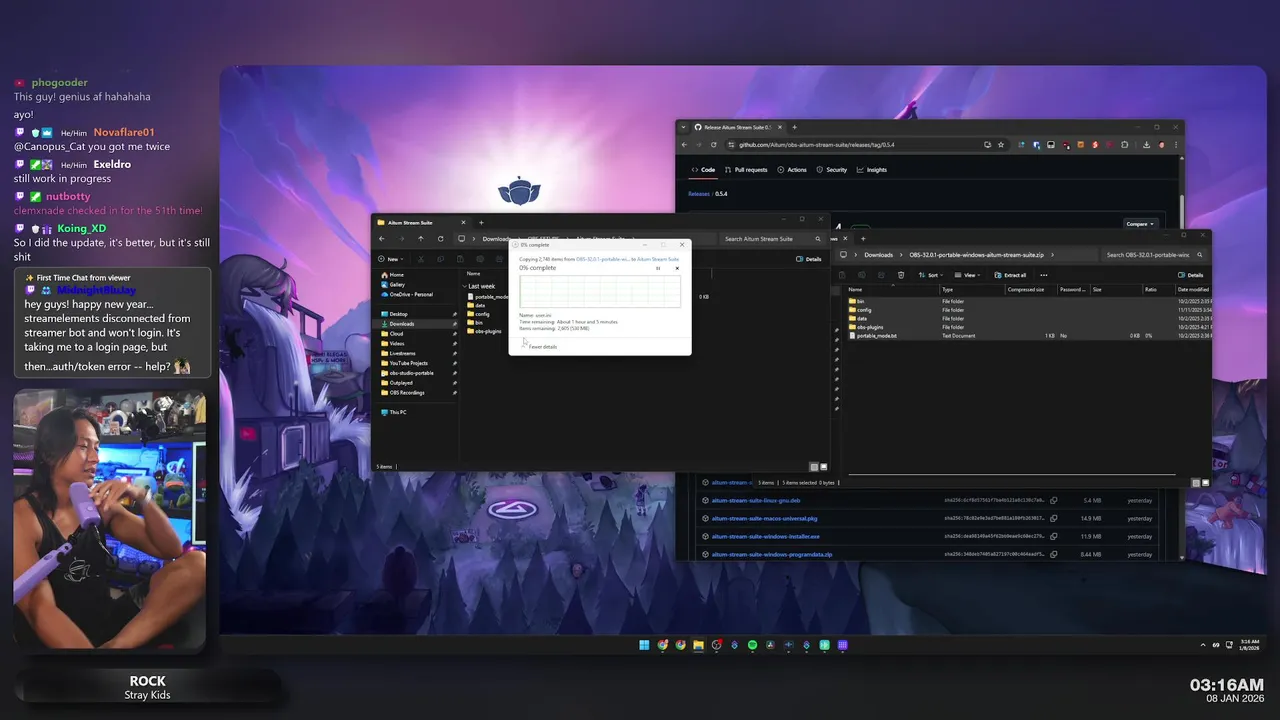Viewport: 1280px width, 720px height.
Task: Select config folder in Altum Explorer
Action: point(479,314)
